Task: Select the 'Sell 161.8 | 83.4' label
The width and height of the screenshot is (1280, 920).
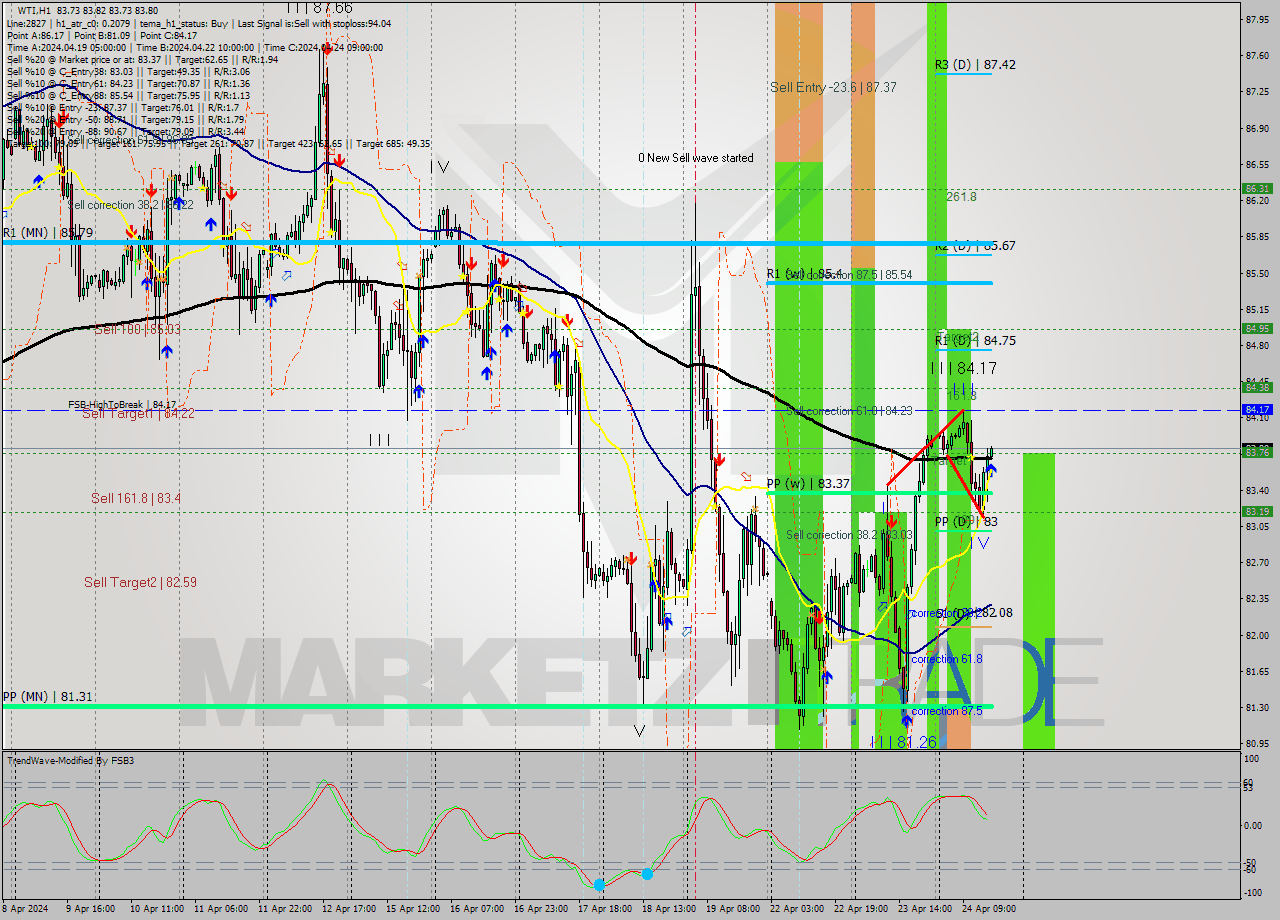Action: (x=136, y=498)
